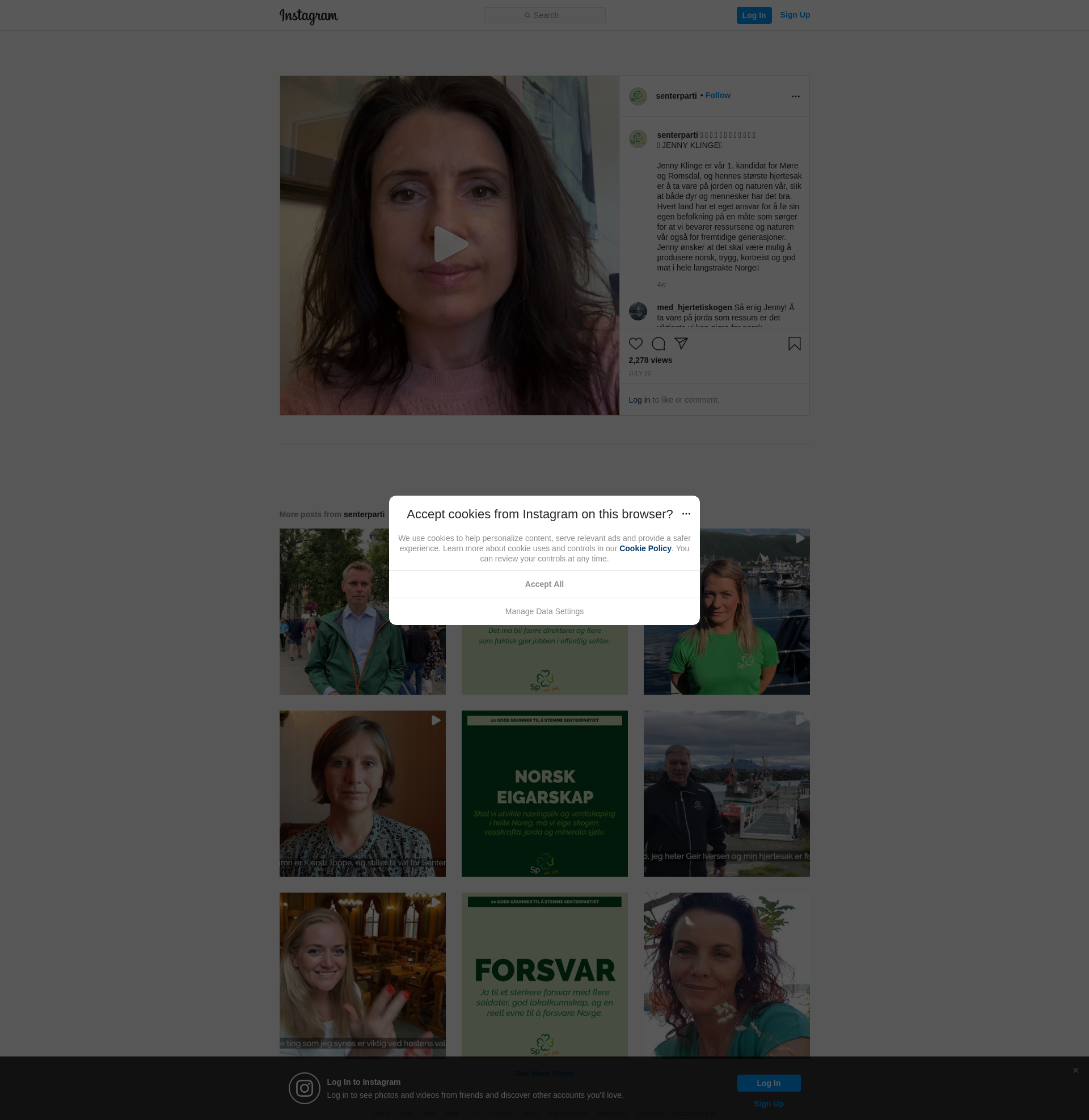Click the share paper plane icon
This screenshot has width=1089, height=1120.
[x=681, y=343]
